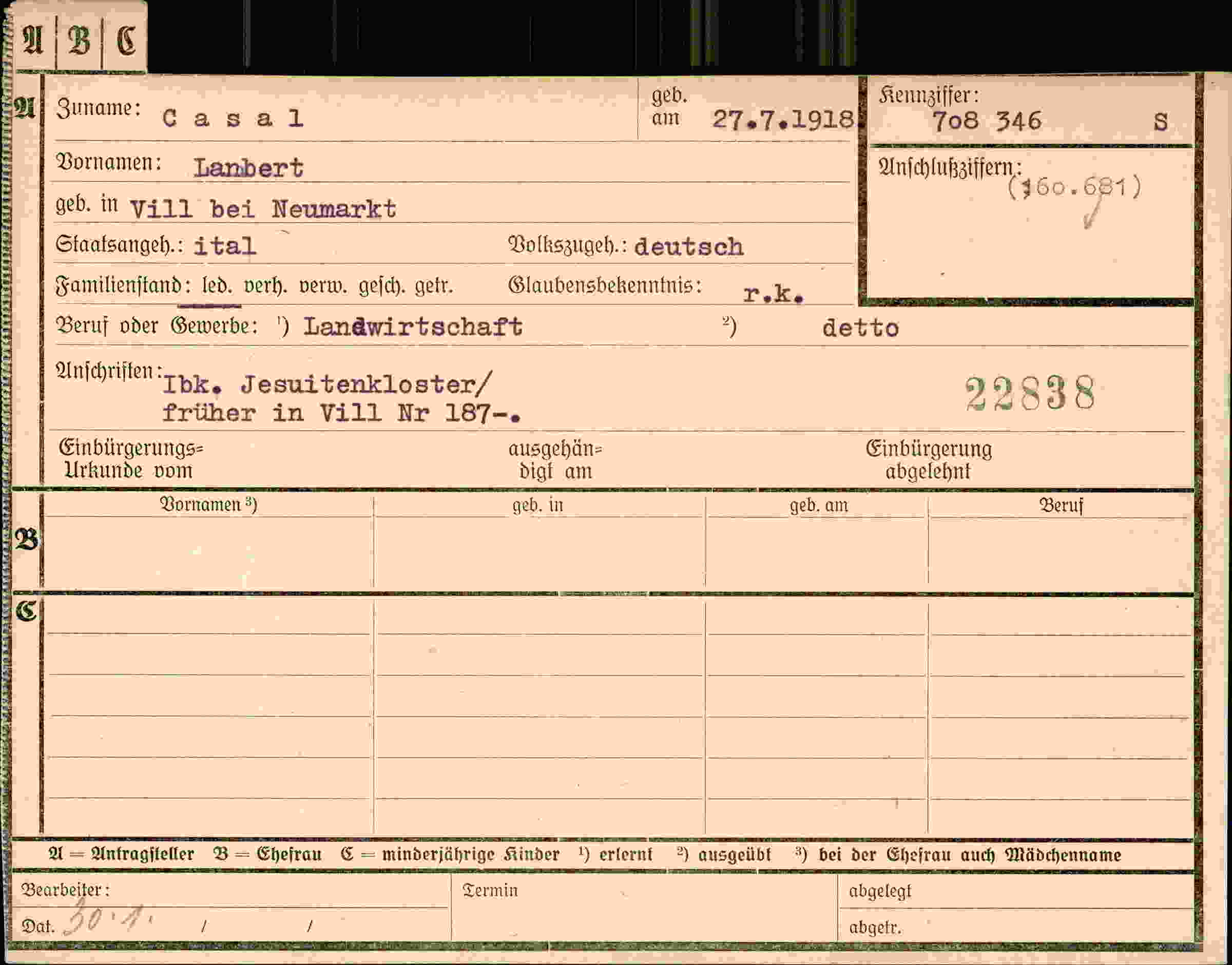The height and width of the screenshot is (965, 1232).
Task: Click the first name 'Lanbert'
Action: (248, 168)
